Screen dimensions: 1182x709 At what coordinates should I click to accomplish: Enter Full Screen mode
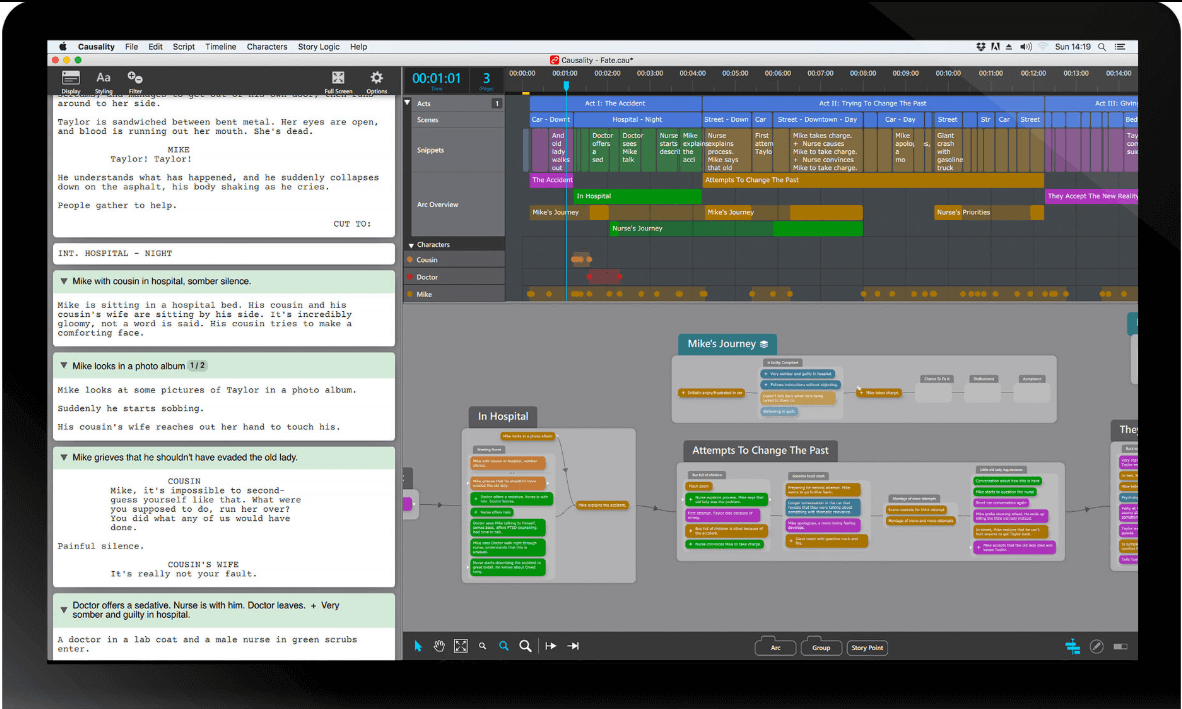[x=338, y=78]
